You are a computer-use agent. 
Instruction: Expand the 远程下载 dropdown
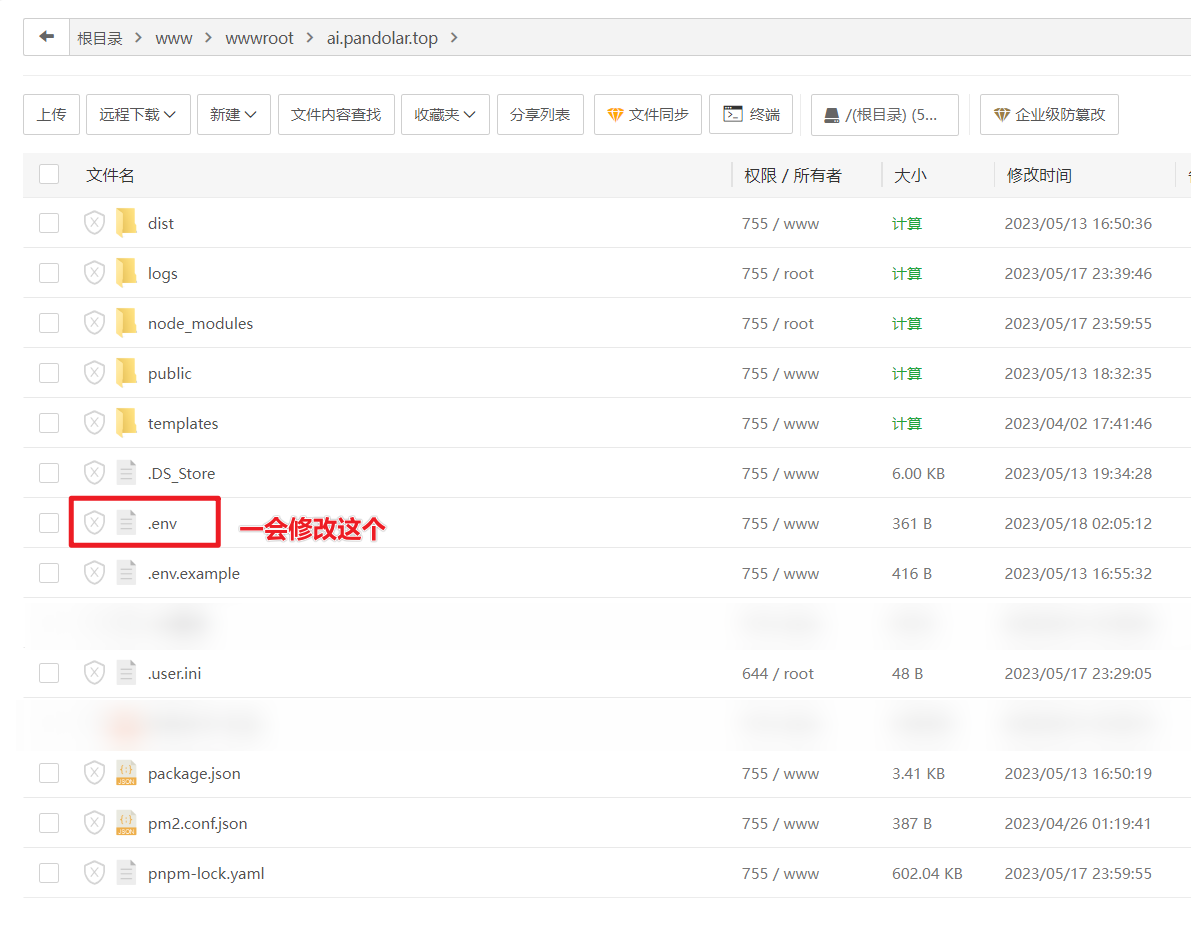pos(138,115)
